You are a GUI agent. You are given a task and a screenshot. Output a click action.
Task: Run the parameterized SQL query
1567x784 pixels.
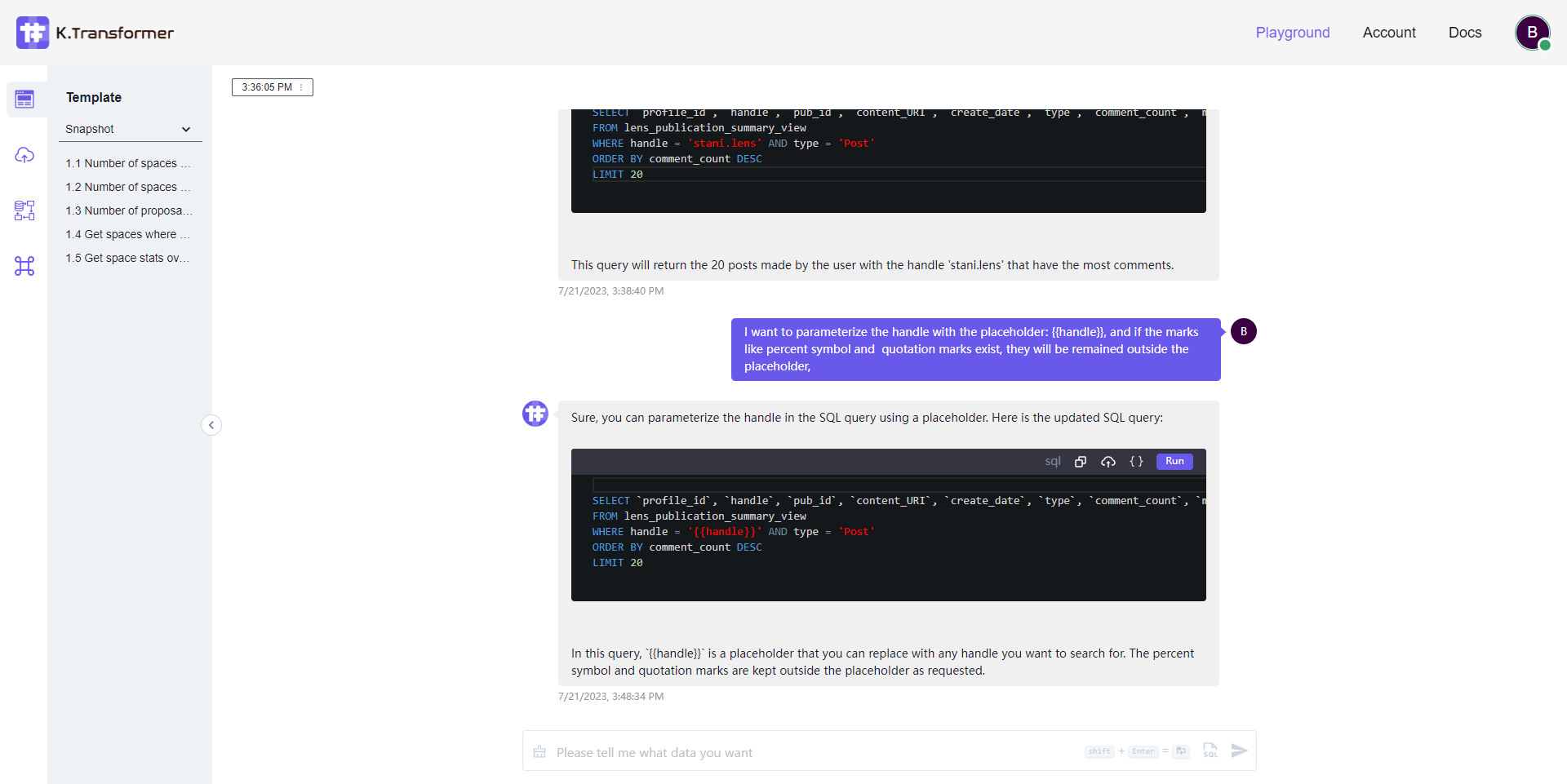pyautogui.click(x=1174, y=462)
